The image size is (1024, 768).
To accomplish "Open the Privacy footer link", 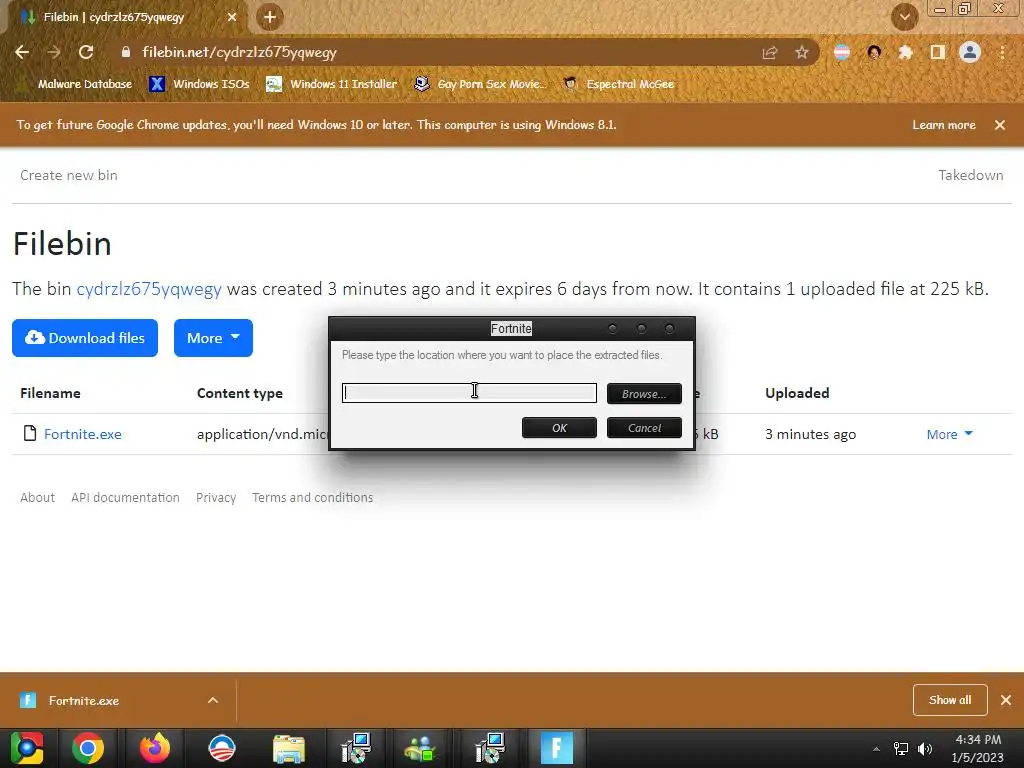I will tap(216, 498).
